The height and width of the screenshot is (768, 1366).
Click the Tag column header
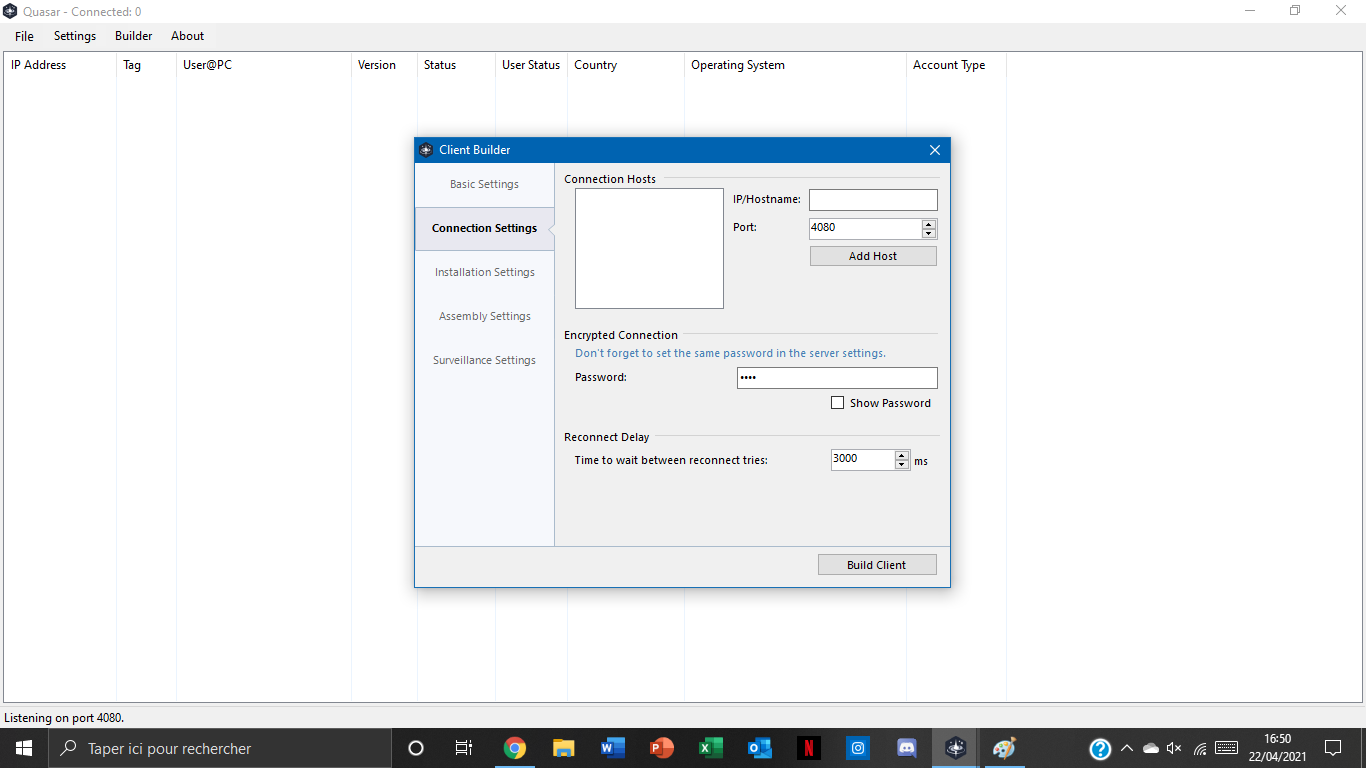146,65
